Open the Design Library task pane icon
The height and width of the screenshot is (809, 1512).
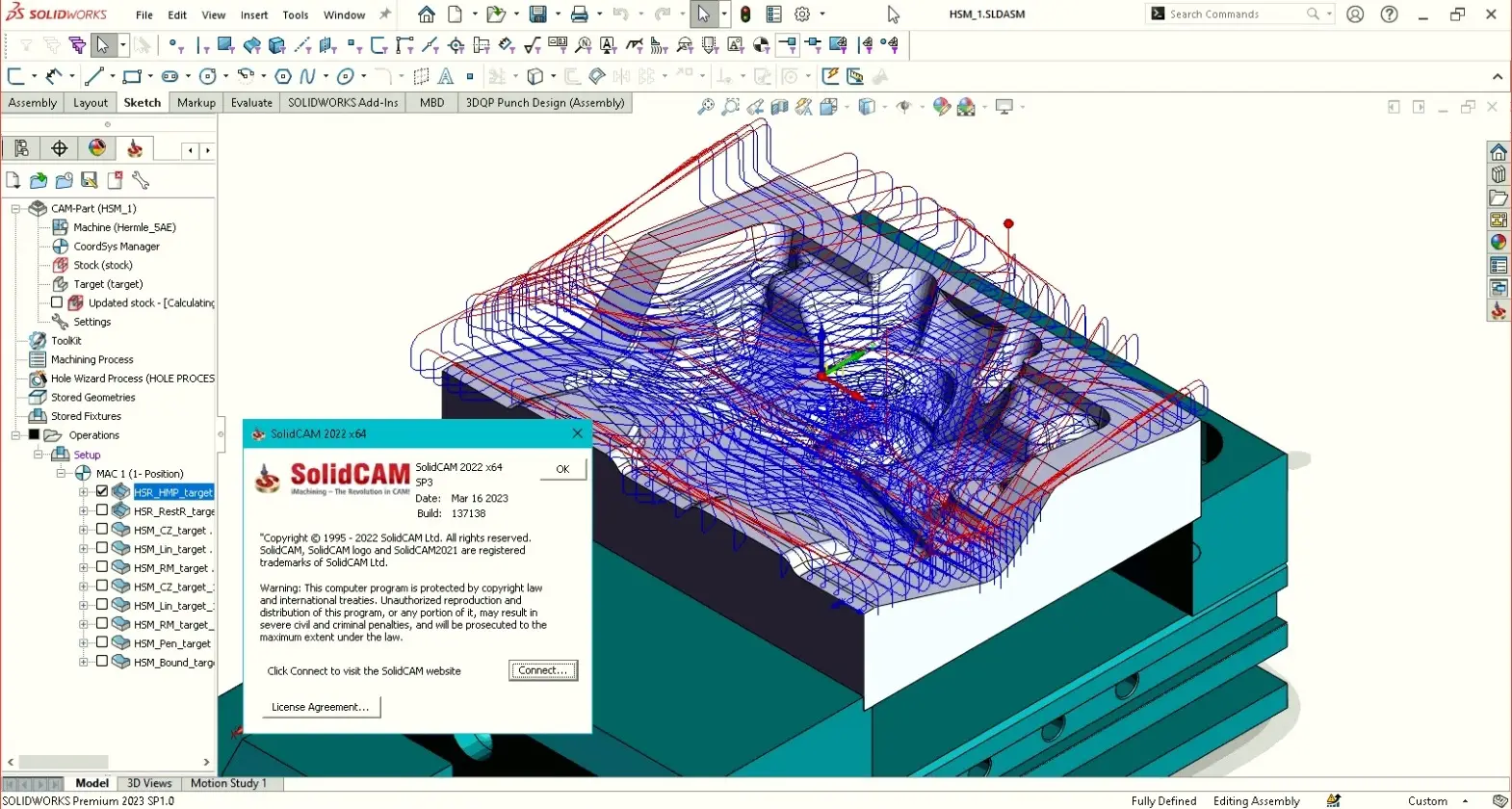[1499, 174]
